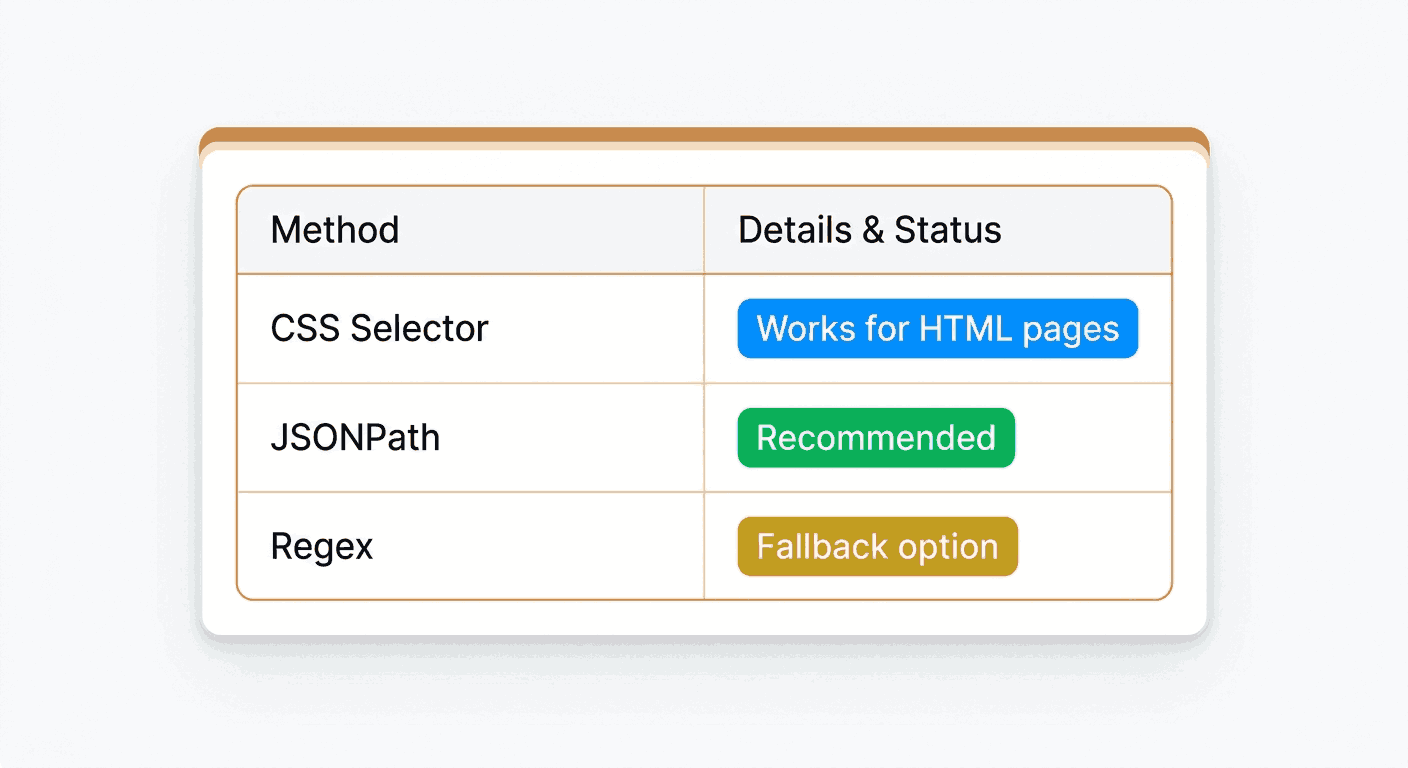Image resolution: width=1408 pixels, height=768 pixels.
Task: Click empty cell space right of Recommended badge
Action: tap(1092, 437)
